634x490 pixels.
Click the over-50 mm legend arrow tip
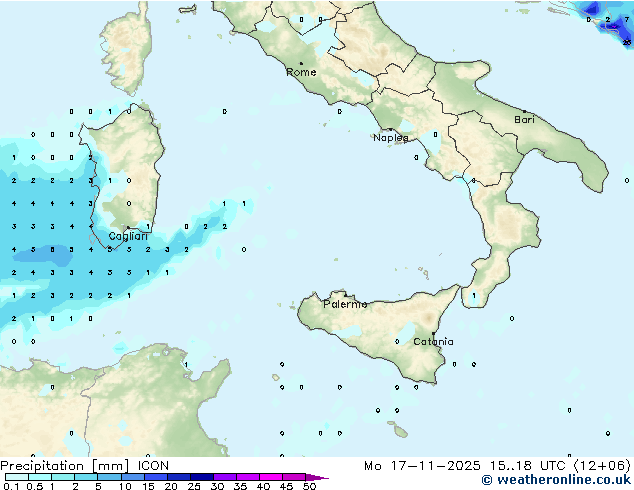[x=317, y=477]
